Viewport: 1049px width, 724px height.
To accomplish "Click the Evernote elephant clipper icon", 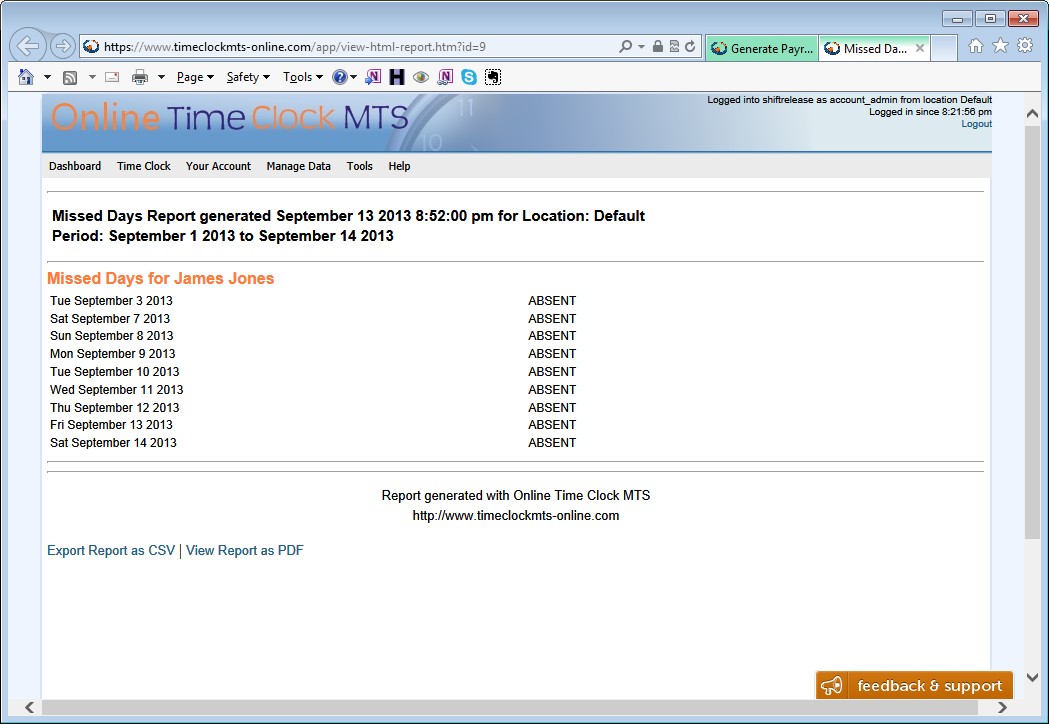I will pos(493,77).
